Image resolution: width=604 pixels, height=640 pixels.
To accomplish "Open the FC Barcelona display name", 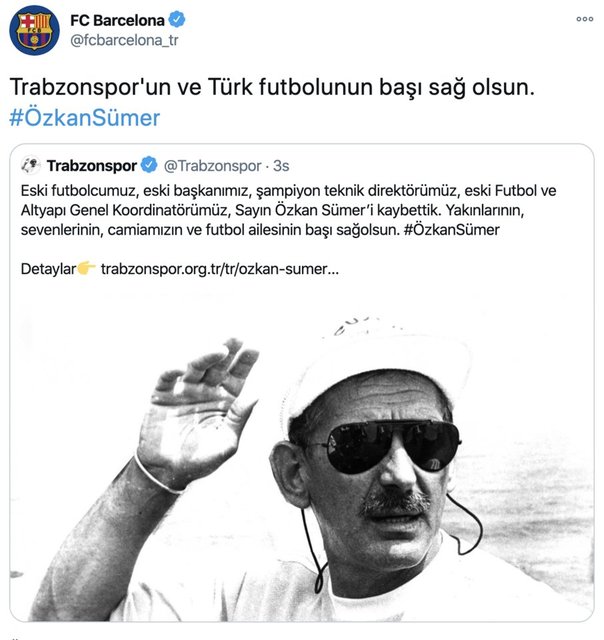I will coord(117,20).
